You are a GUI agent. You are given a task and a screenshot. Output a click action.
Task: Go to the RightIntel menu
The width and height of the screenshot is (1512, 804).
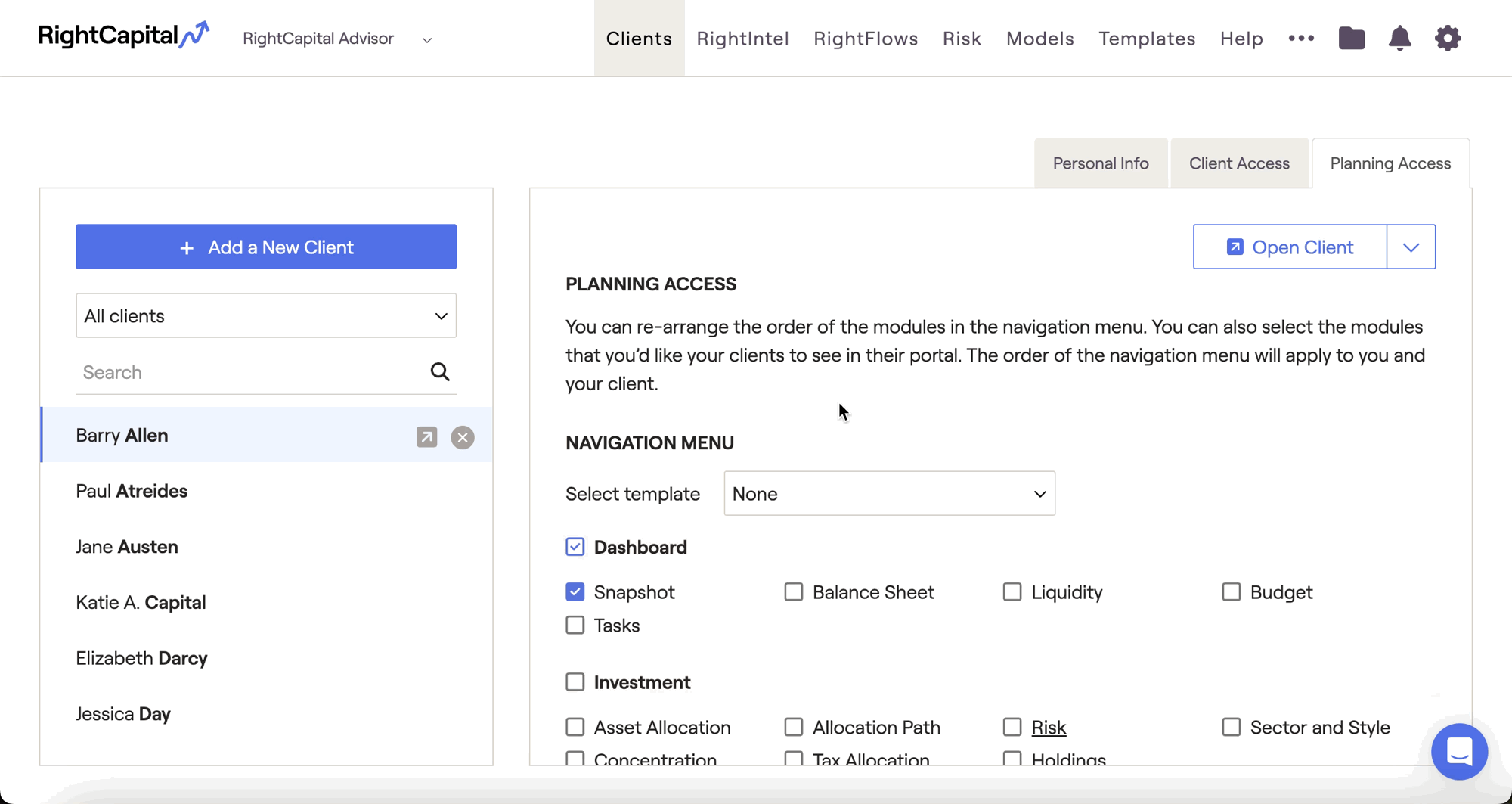(x=742, y=38)
